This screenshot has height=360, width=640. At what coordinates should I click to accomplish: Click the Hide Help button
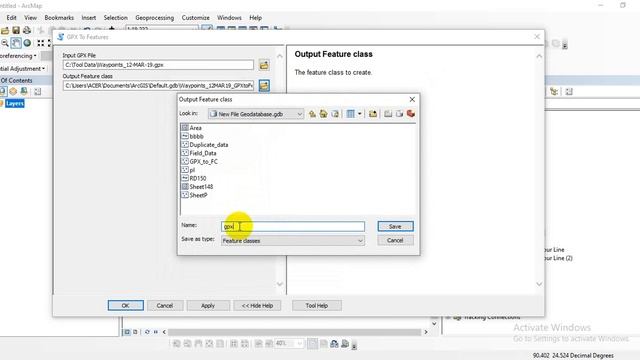257,305
